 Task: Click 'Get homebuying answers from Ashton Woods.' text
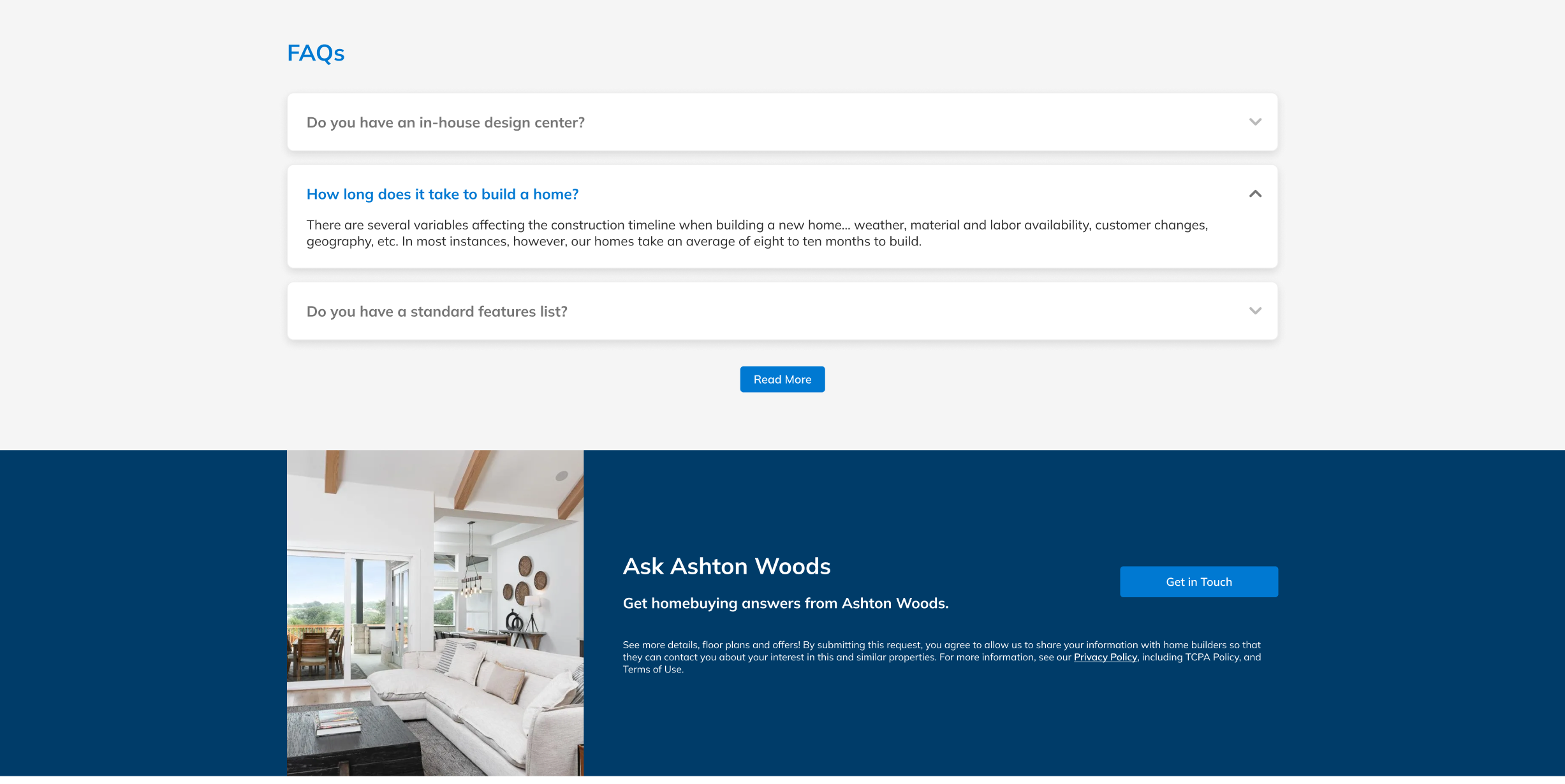click(x=786, y=603)
